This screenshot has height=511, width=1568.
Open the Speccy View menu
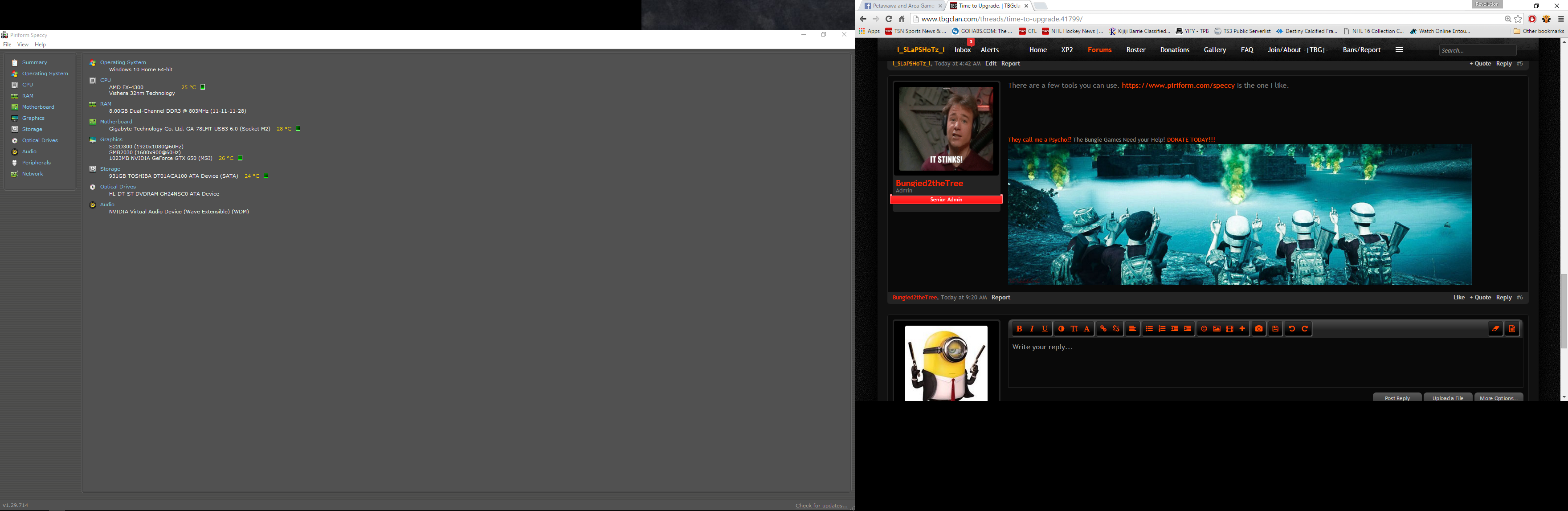pyautogui.click(x=23, y=45)
